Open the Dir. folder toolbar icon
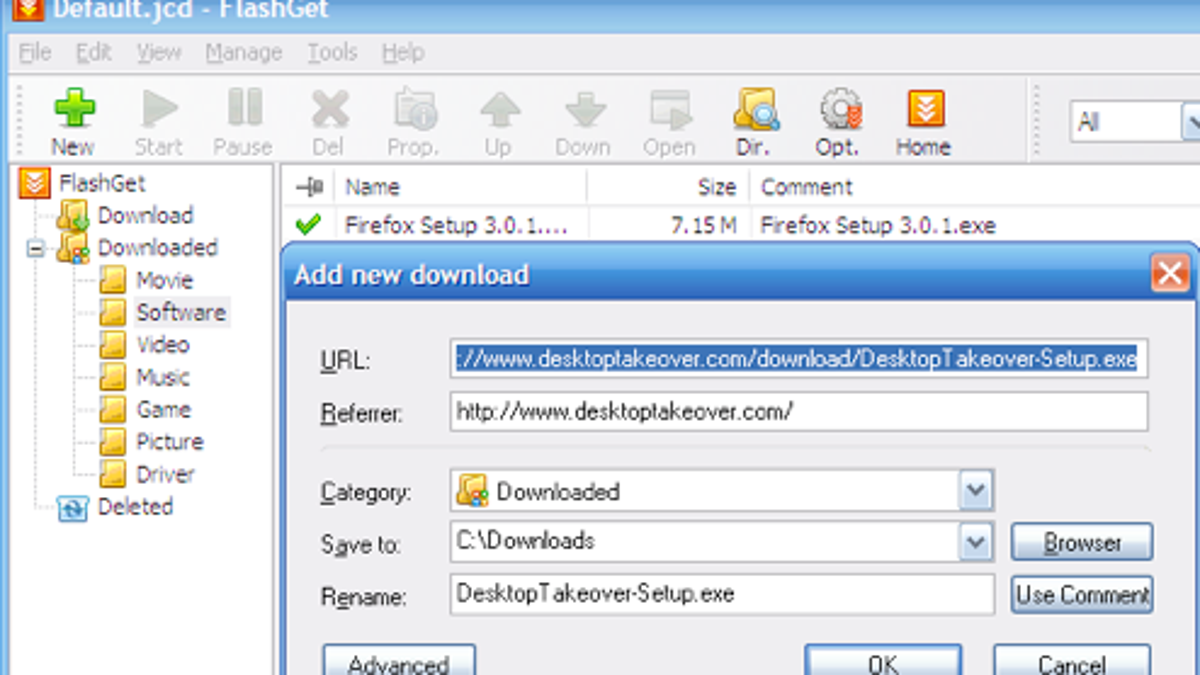This screenshot has height=675, width=1200. (753, 122)
